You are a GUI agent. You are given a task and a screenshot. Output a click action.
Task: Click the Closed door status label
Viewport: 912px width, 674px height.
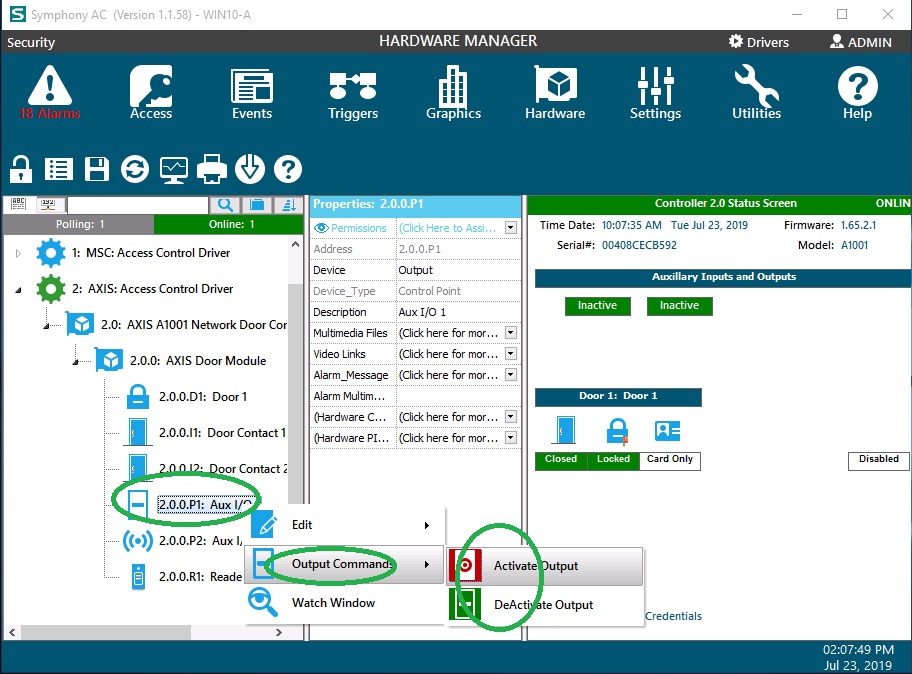pos(561,460)
